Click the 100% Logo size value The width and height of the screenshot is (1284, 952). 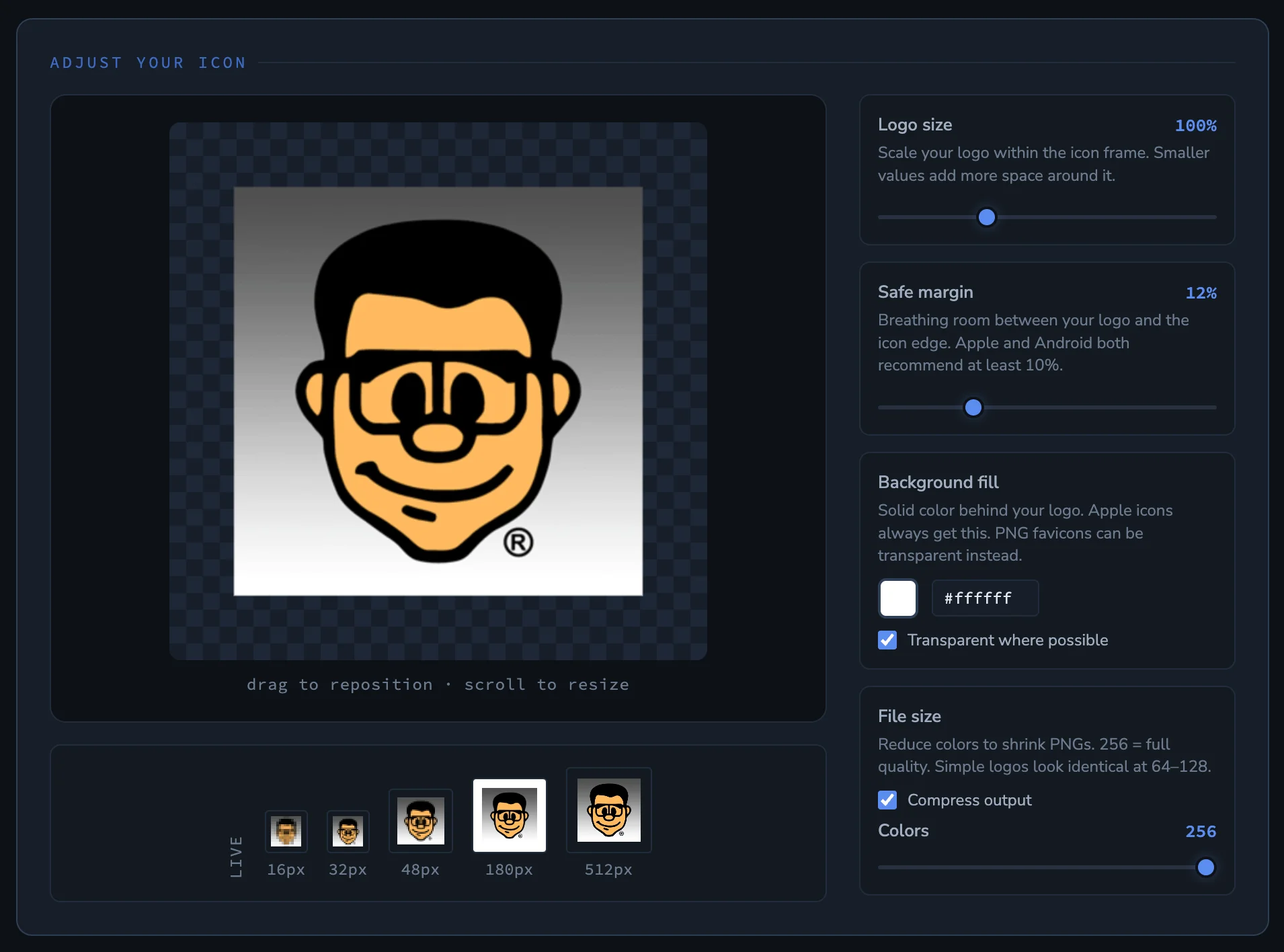tap(1195, 126)
